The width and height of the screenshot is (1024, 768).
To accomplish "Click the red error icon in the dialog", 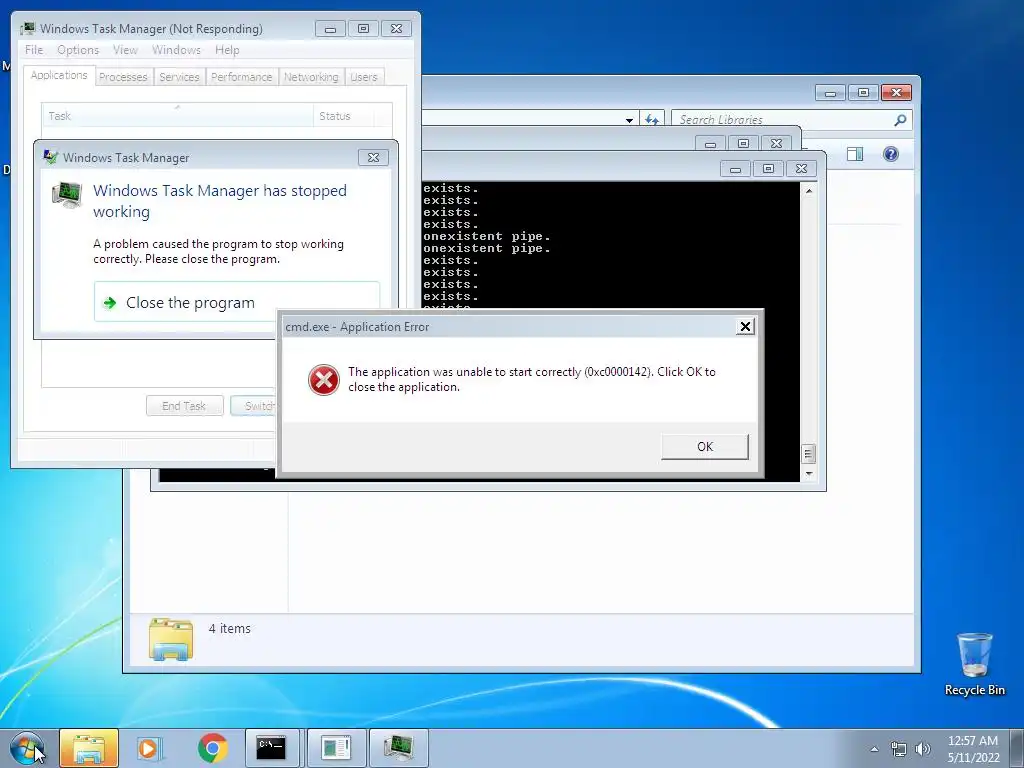I will [324, 379].
